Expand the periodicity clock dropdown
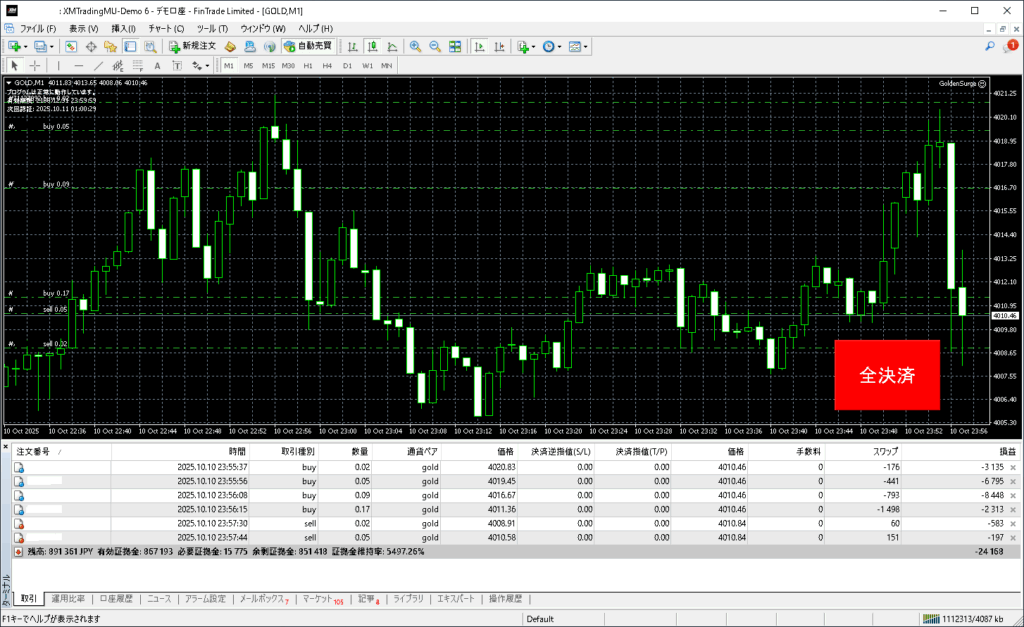The width and height of the screenshot is (1024, 627). click(560, 46)
